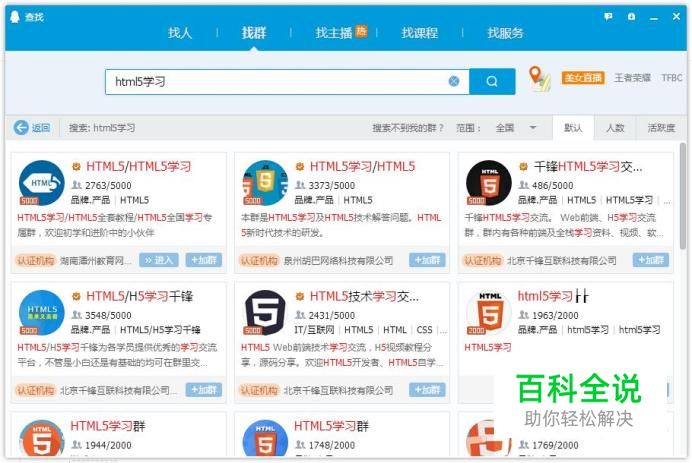Open the html5学习 2000-member group avatar
The image size is (692, 463).
(489, 312)
